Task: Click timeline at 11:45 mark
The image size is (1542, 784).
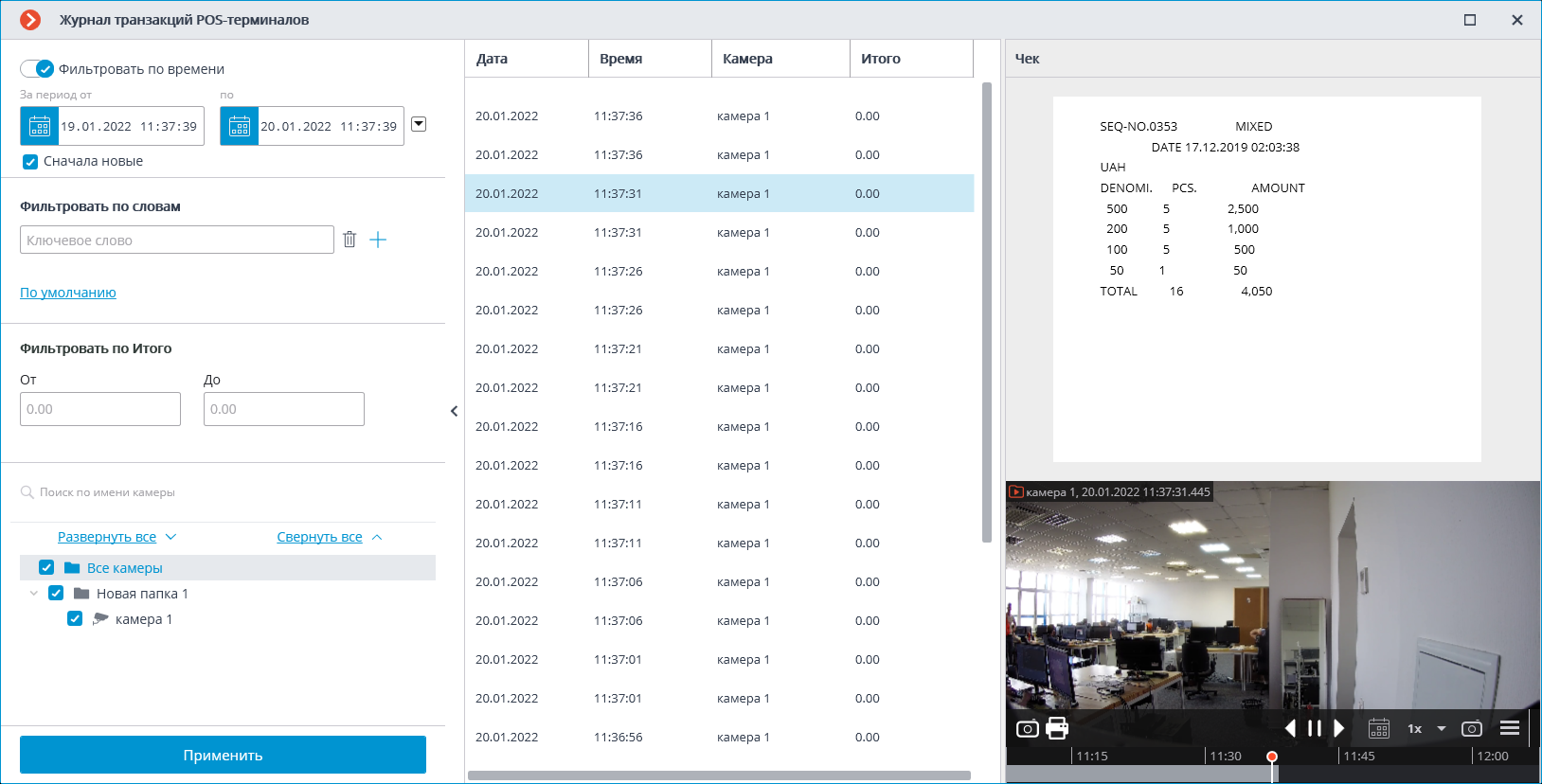Action: click(1358, 756)
